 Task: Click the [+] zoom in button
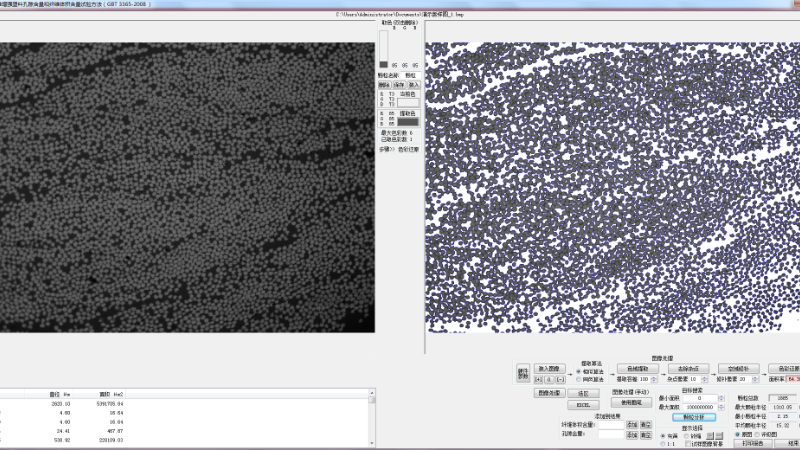tap(539, 380)
